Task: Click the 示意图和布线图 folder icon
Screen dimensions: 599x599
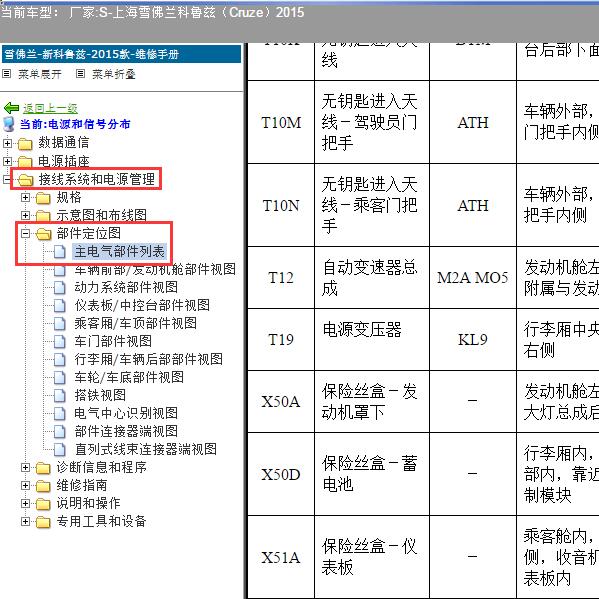Action: (x=43, y=216)
